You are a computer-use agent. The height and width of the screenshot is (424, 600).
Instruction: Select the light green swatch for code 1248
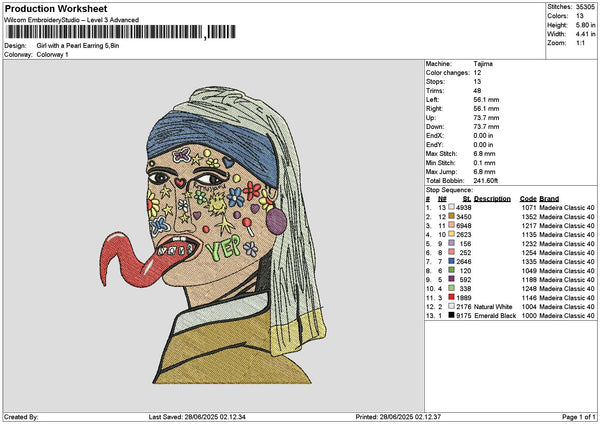coord(452,289)
